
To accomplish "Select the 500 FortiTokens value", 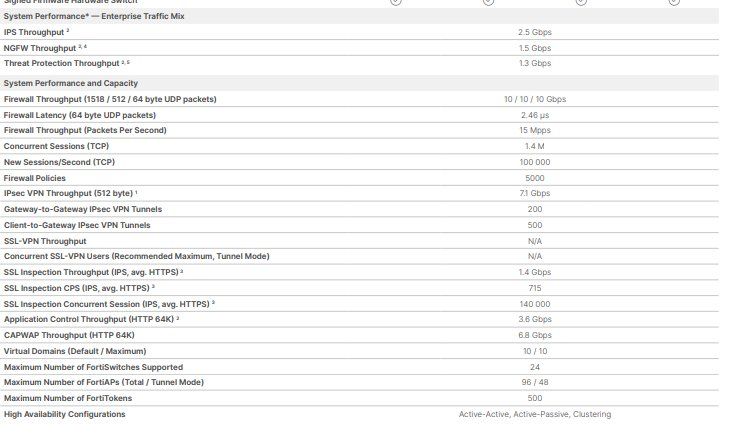I will coord(535,398).
